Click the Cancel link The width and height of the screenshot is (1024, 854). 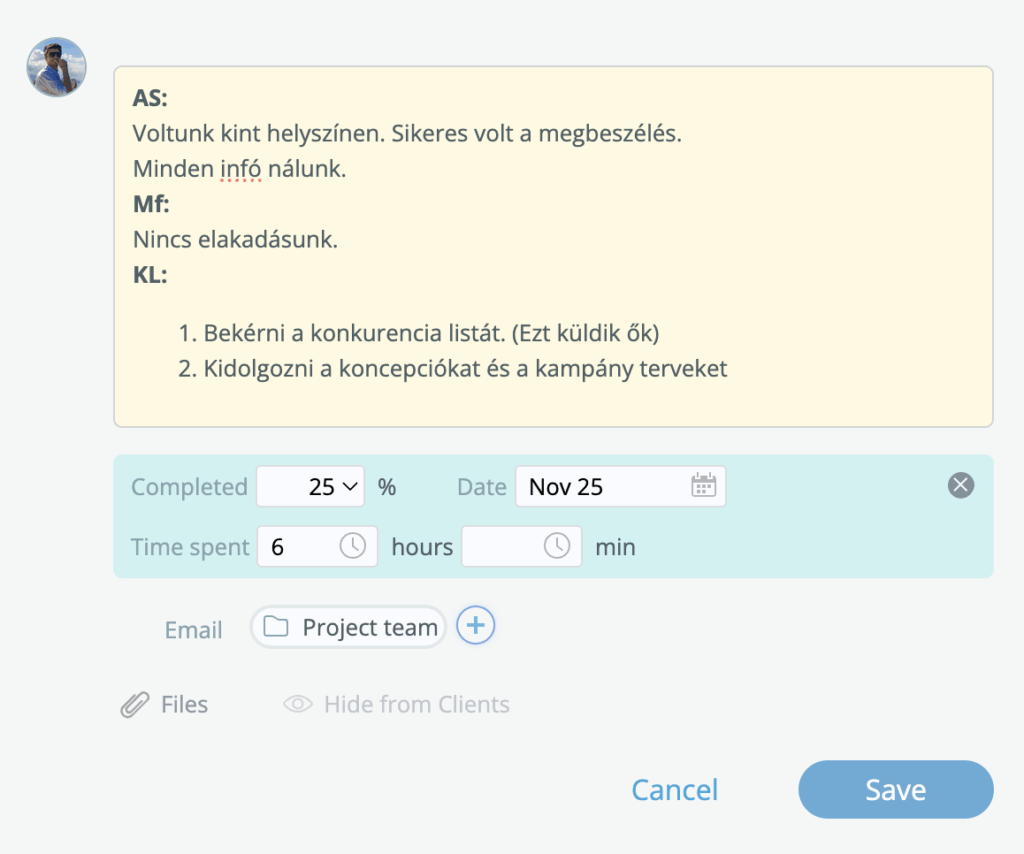(674, 790)
